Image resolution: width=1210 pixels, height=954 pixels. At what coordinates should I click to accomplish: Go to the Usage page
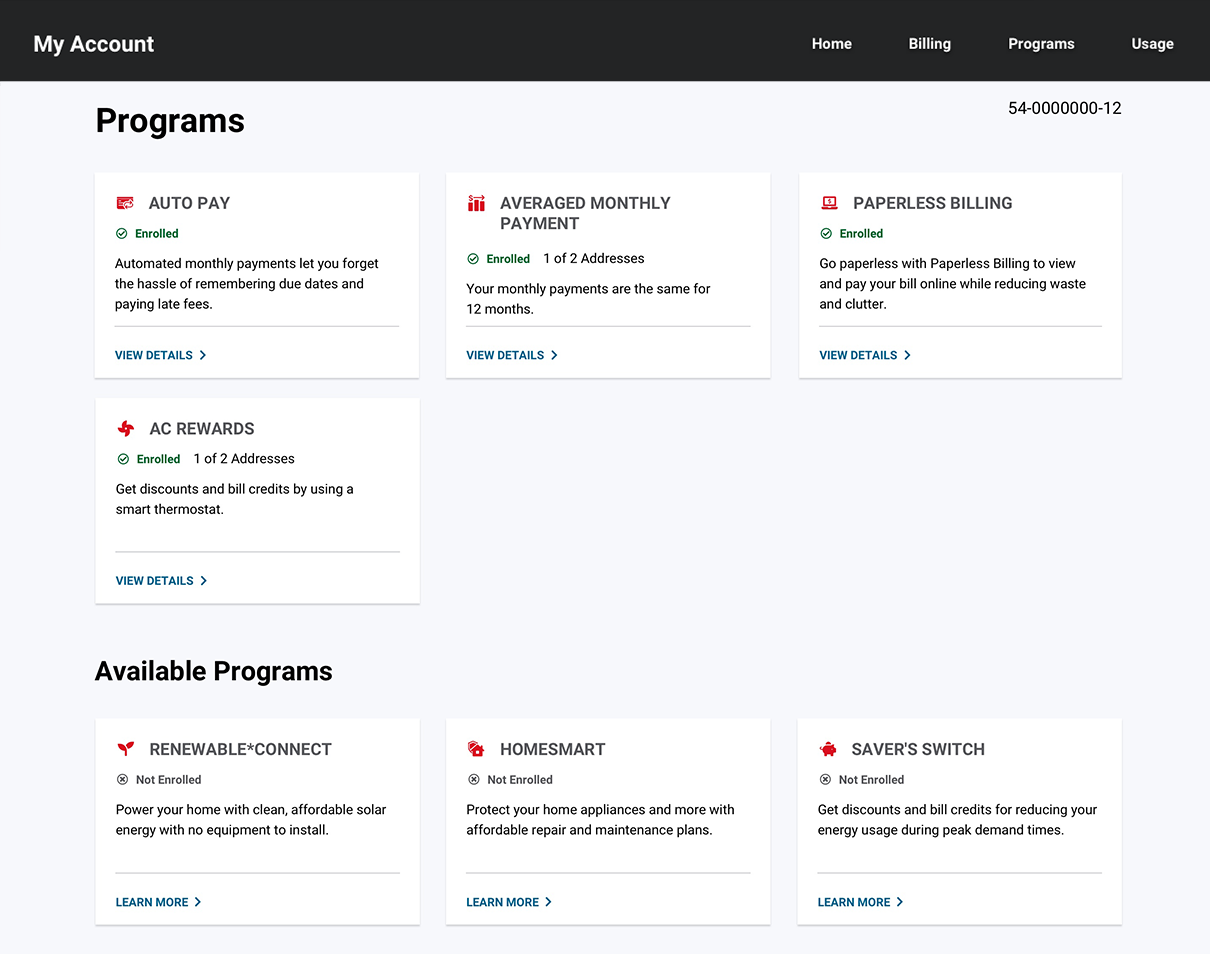tap(1152, 44)
